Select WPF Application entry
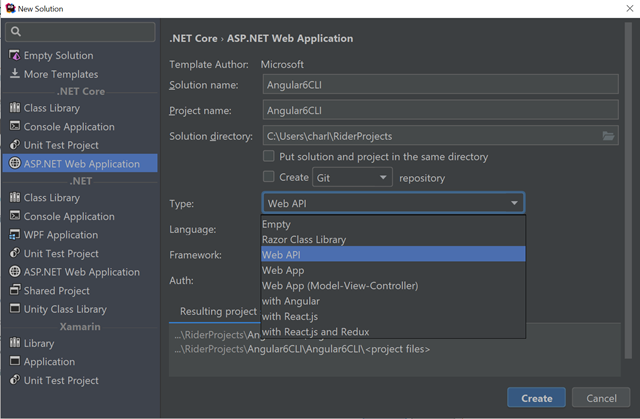 [80, 235]
